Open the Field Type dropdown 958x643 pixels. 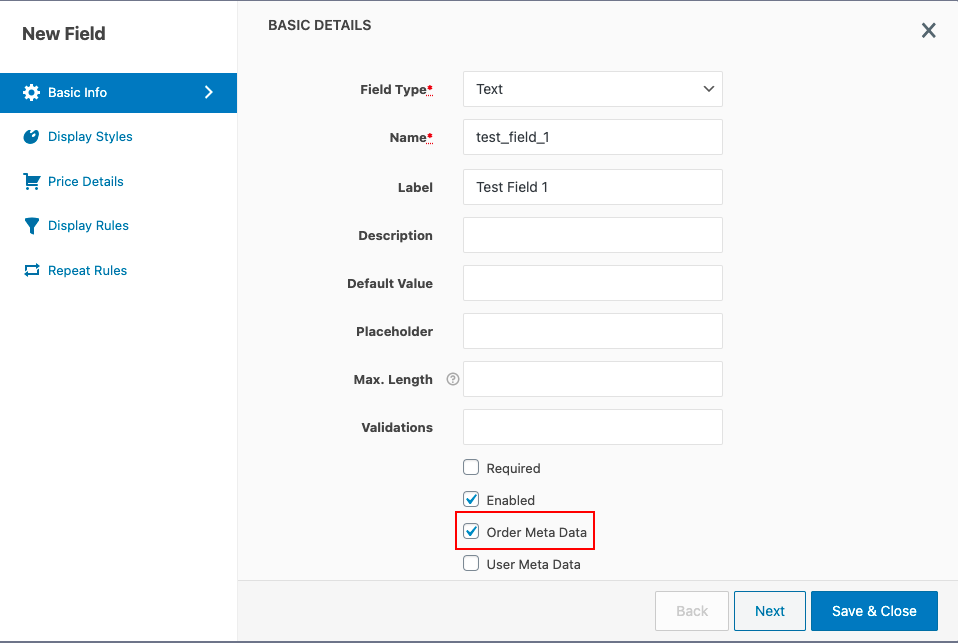tap(592, 89)
